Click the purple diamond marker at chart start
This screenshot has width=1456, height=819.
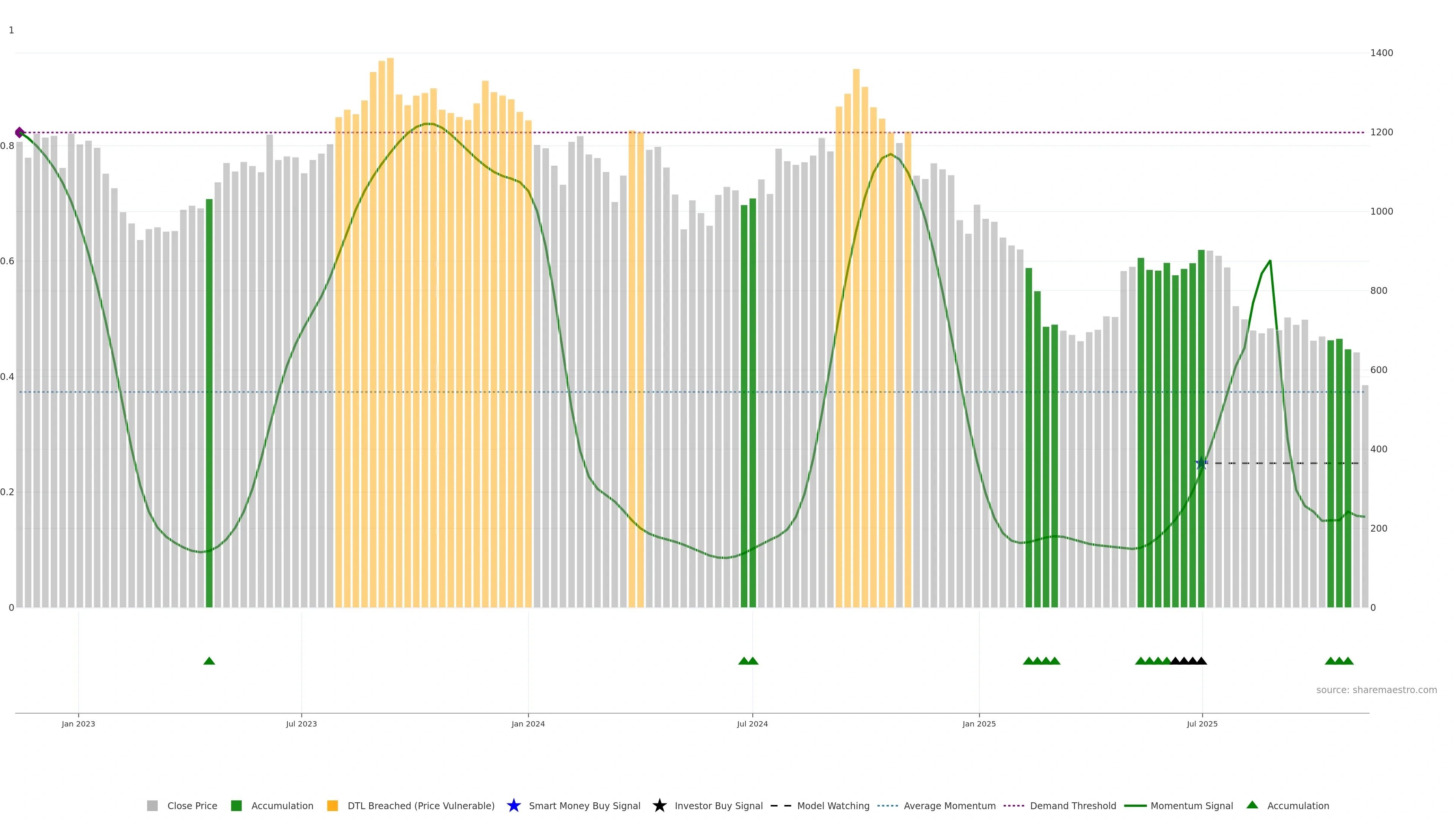coord(20,132)
